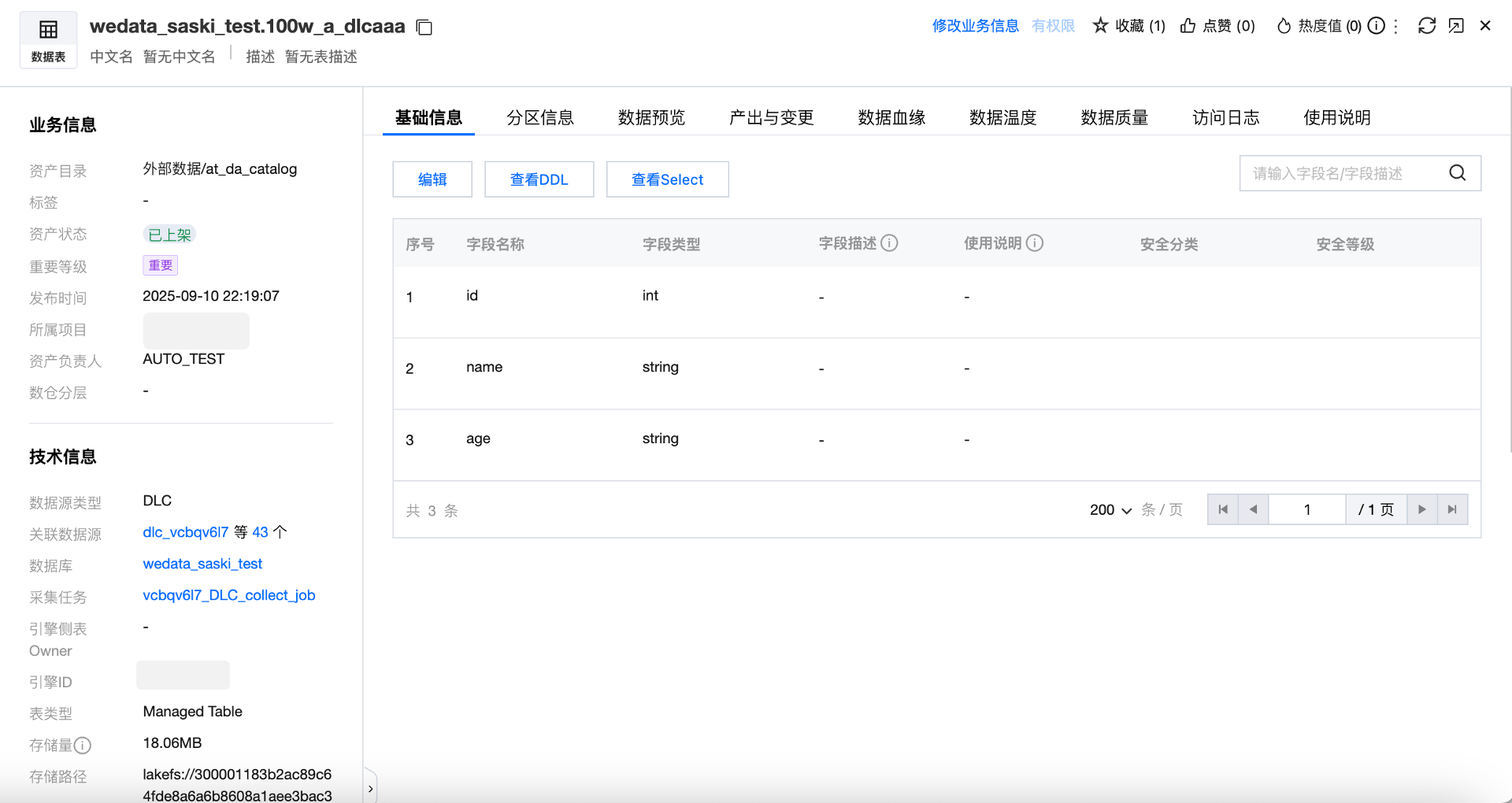
Task: Click the thumbs-up like icon
Action: click(x=1188, y=26)
